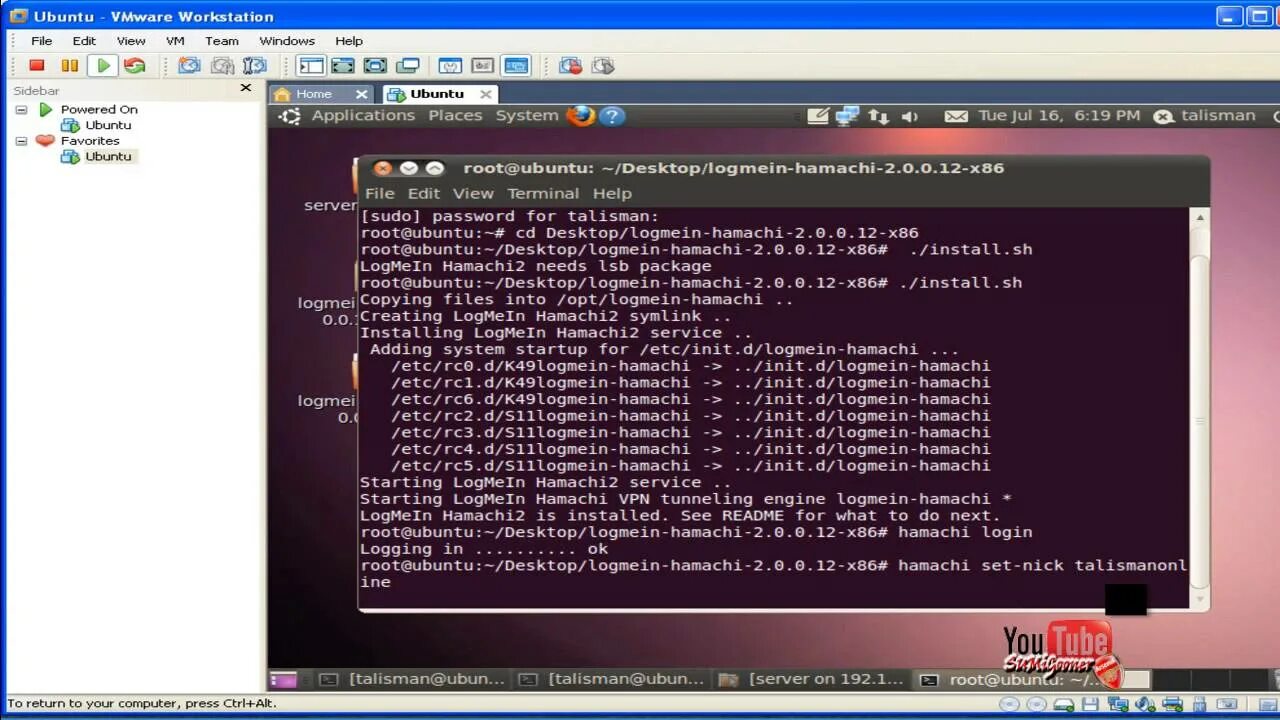Viewport: 1280px width, 720px height.
Task: Click the Unity mode toolbar icon
Action: 407,66
